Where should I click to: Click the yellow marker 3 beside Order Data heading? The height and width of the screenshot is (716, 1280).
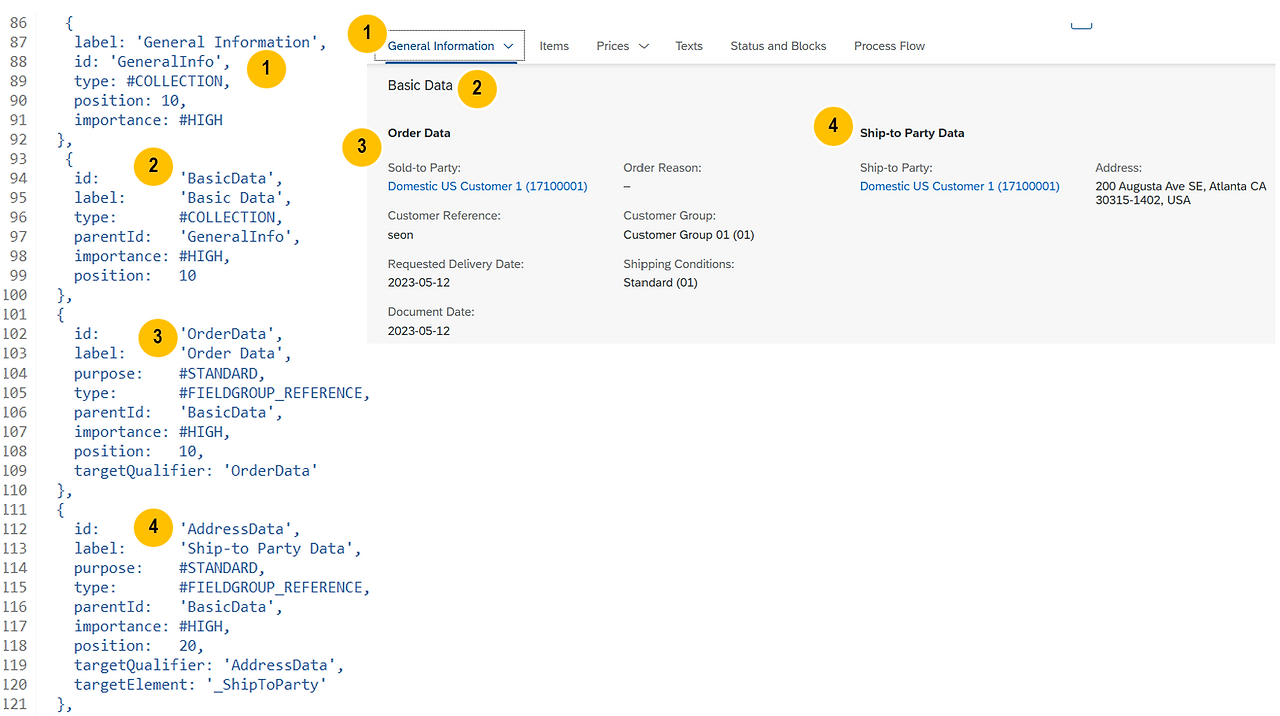pyautogui.click(x=361, y=147)
